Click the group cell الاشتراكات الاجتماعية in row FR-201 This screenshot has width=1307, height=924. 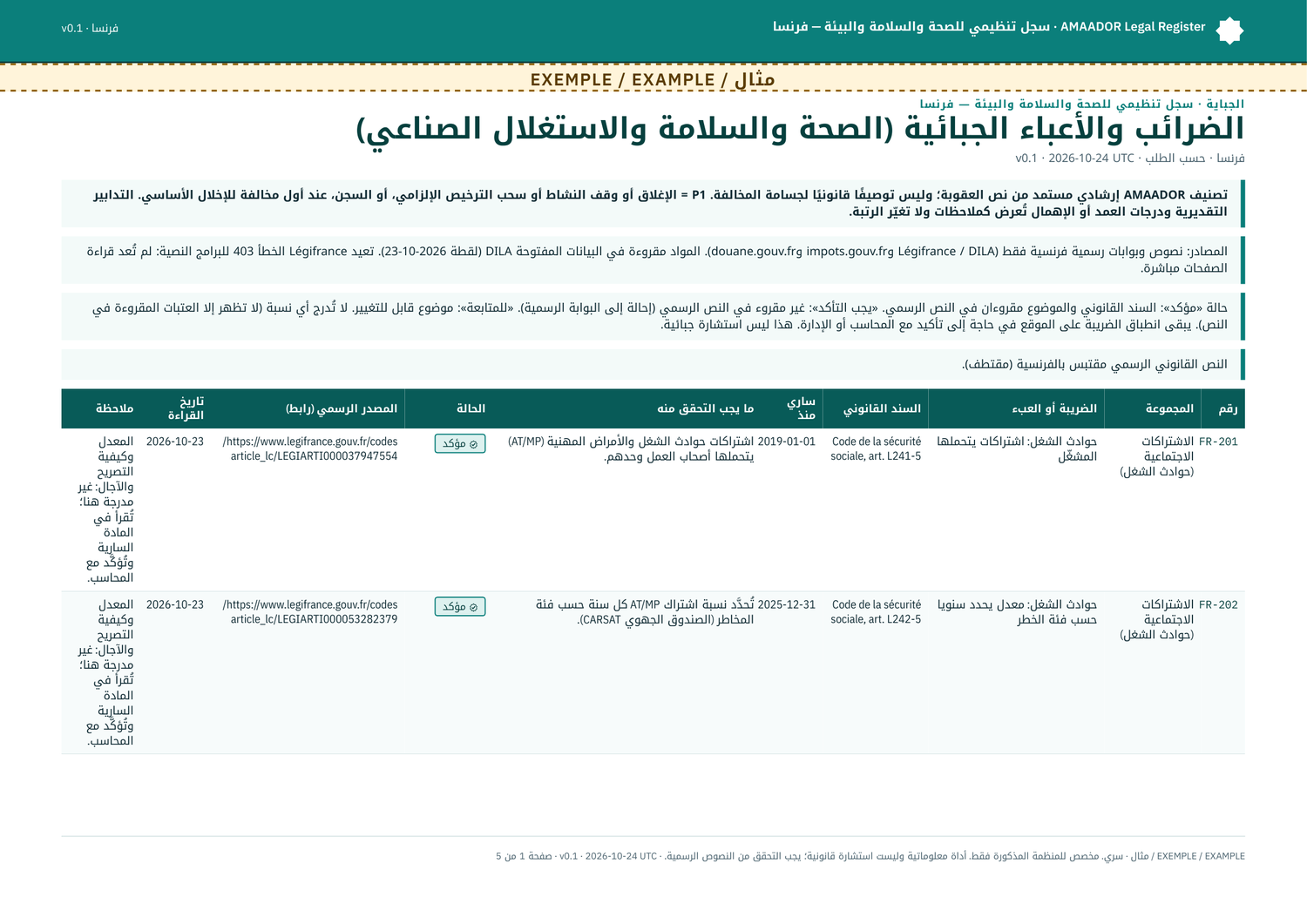tap(1156, 456)
